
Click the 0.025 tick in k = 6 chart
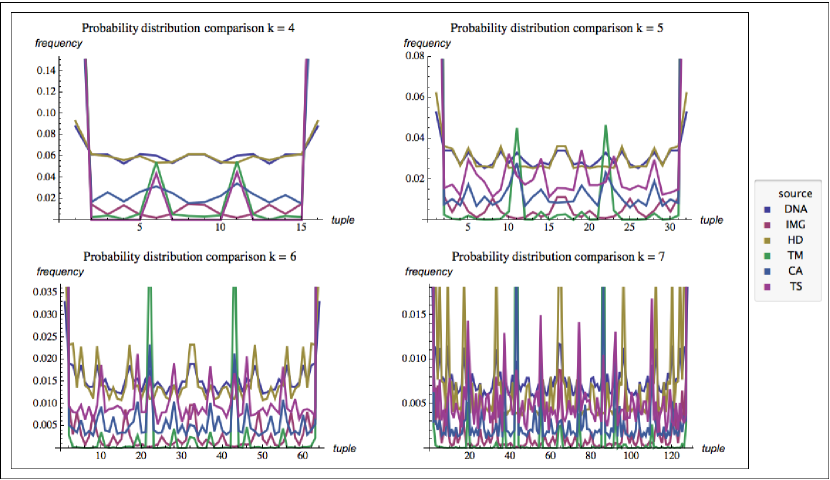tap(43, 337)
